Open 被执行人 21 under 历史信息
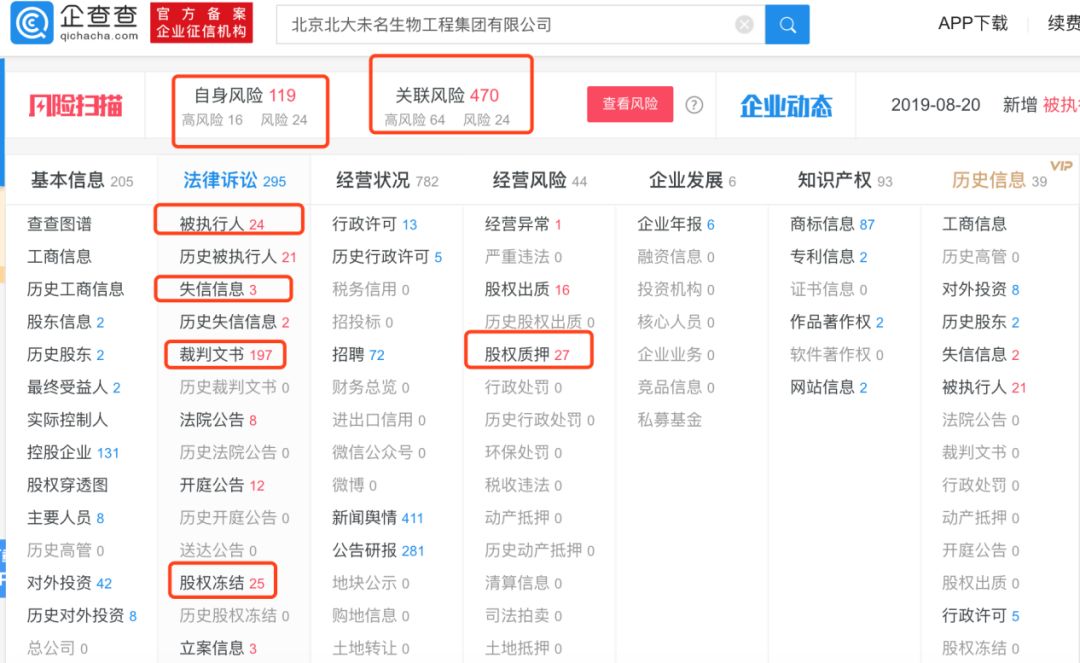The height and width of the screenshot is (663, 1080). tap(984, 387)
